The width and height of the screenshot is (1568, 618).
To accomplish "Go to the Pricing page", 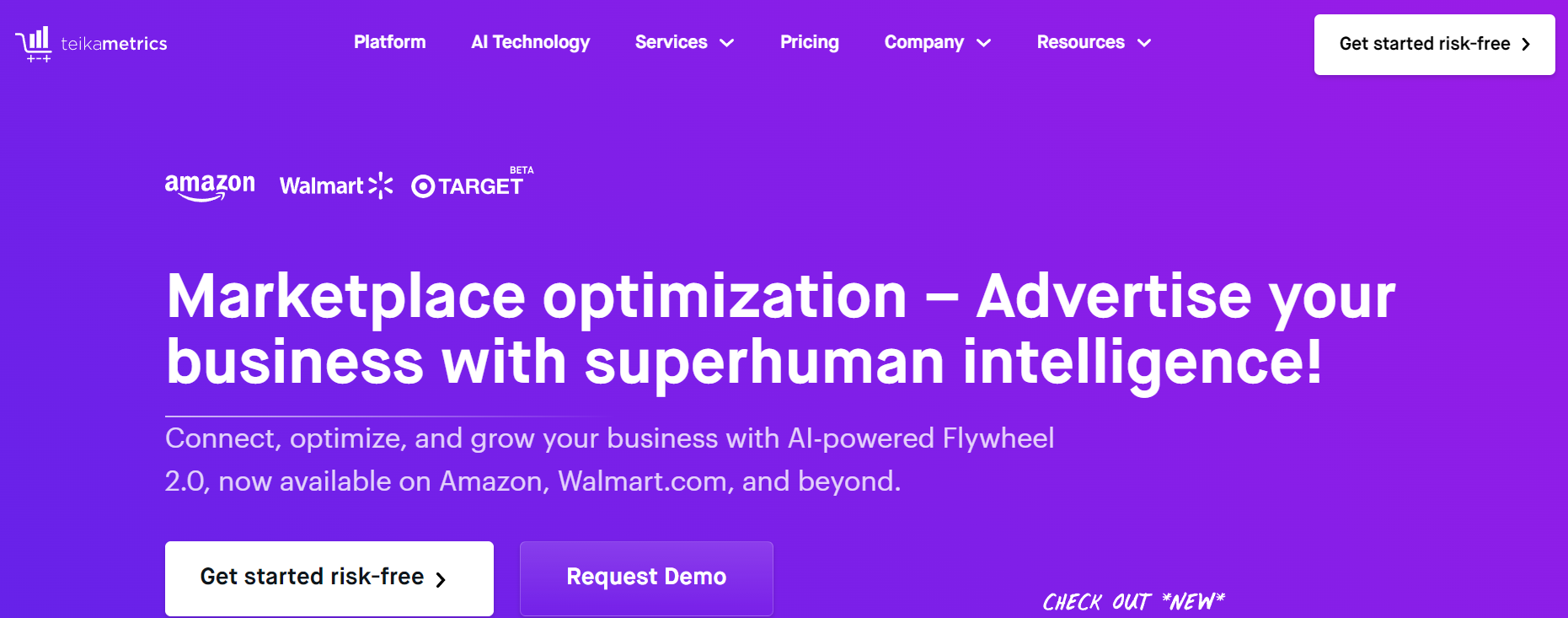I will coord(810,42).
